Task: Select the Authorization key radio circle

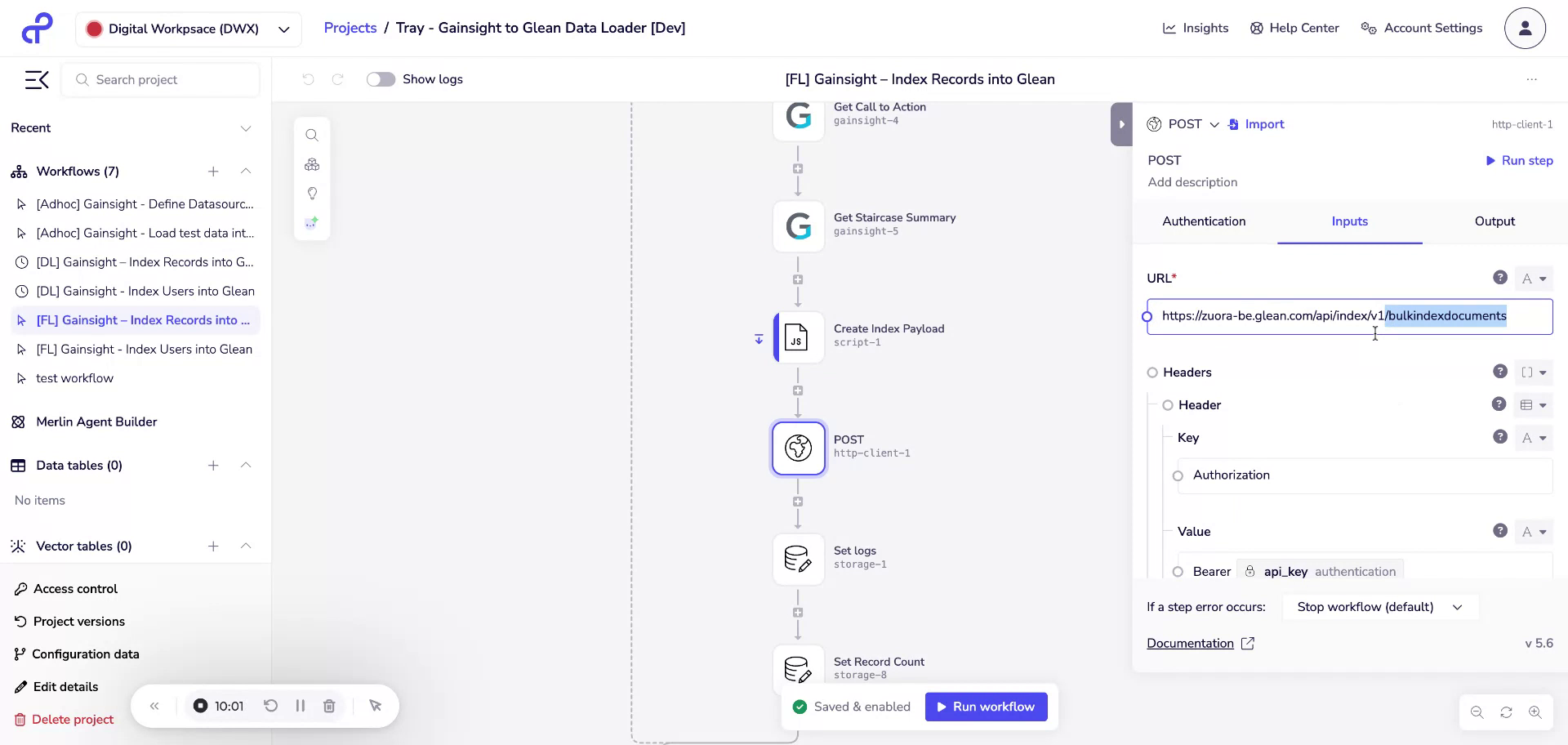Action: pyautogui.click(x=1178, y=475)
